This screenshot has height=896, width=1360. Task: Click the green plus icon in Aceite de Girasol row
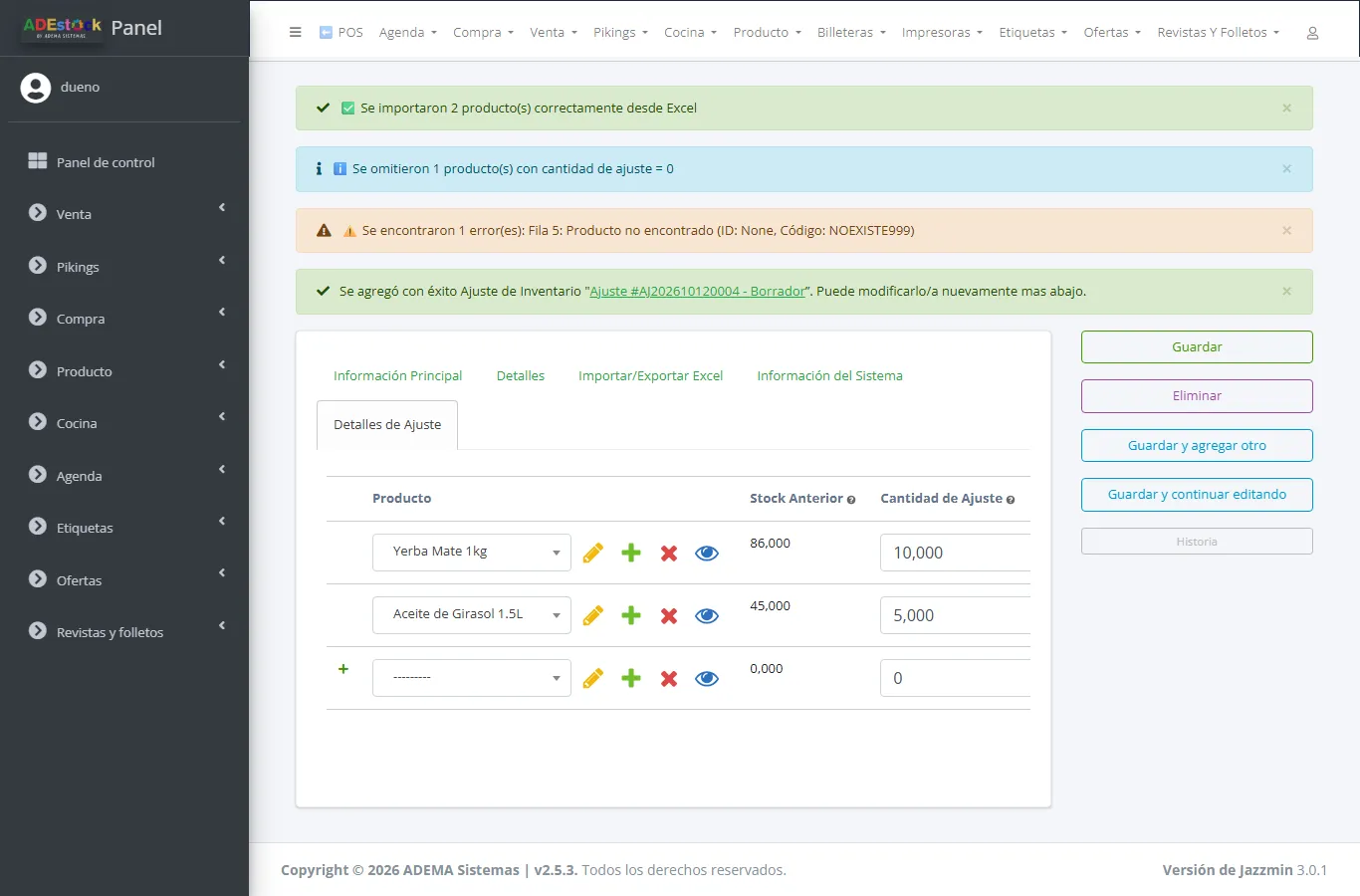[x=631, y=615]
